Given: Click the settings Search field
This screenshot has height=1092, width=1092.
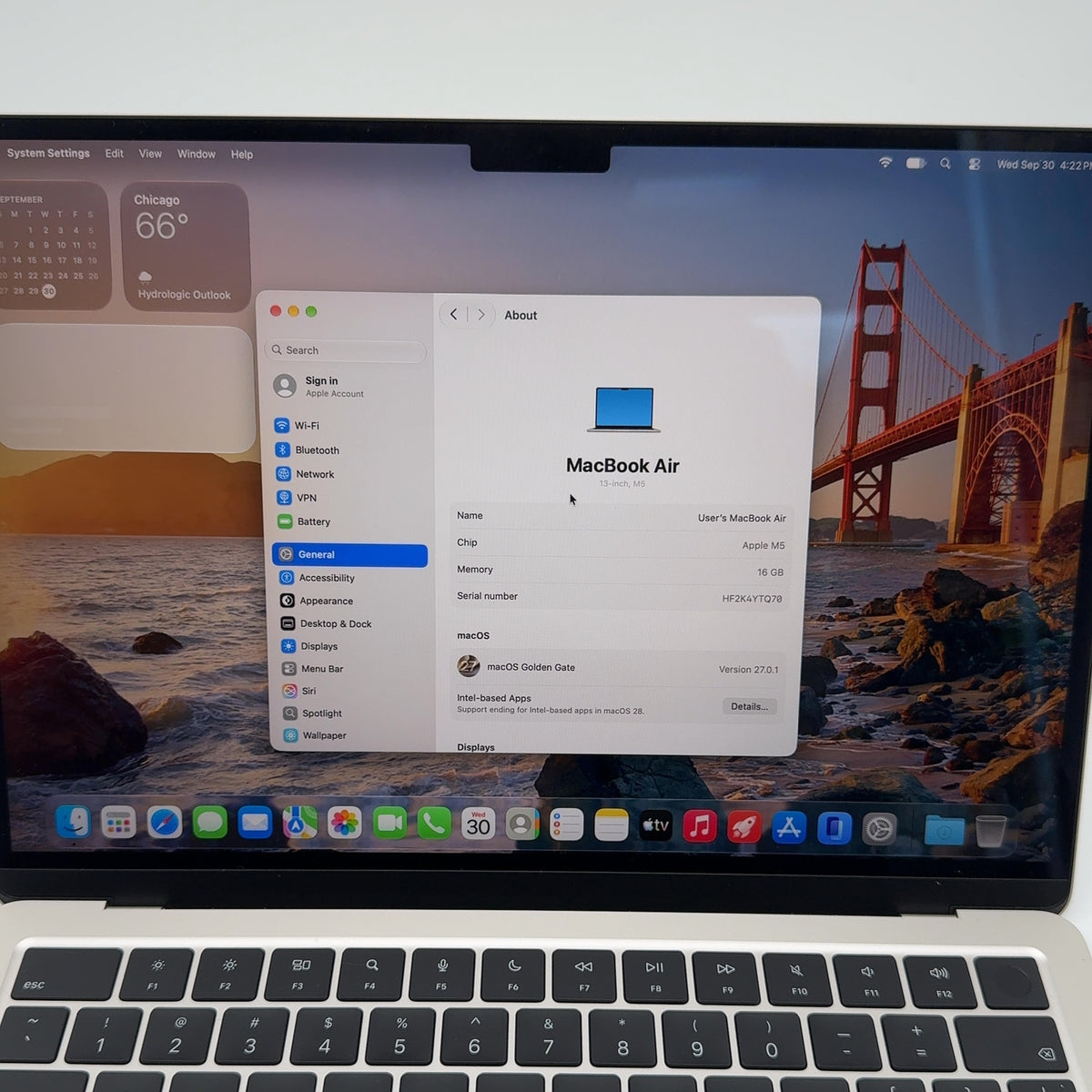Looking at the screenshot, I should (x=347, y=350).
